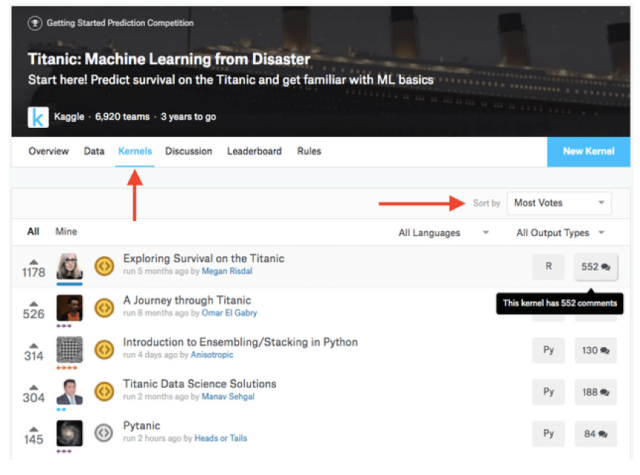Open A Journey through Titanic kernel
640x475 pixels.
tap(187, 300)
